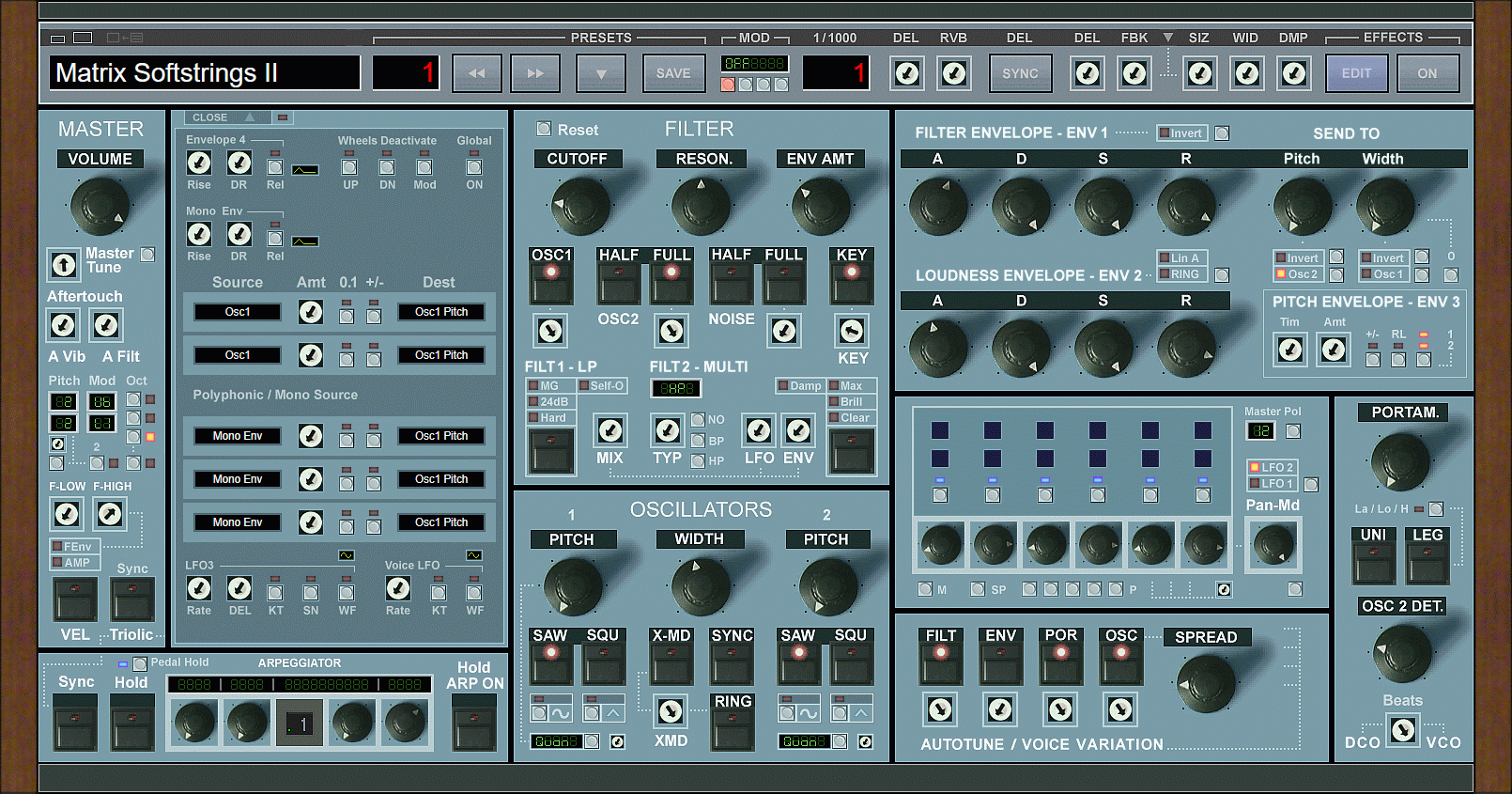This screenshot has width=1512, height=794.
Task: Turn the filter CUTOFF knob
Action: coord(580,205)
